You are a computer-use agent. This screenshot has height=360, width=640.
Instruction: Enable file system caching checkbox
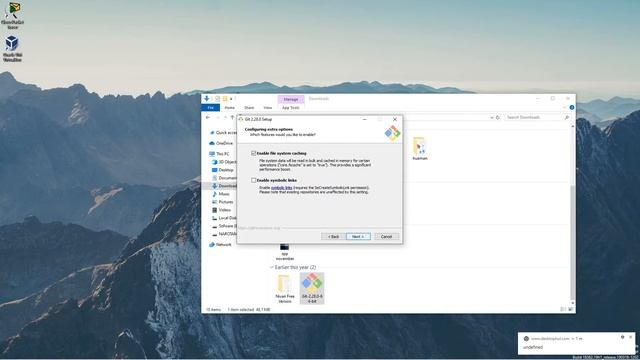pos(253,153)
